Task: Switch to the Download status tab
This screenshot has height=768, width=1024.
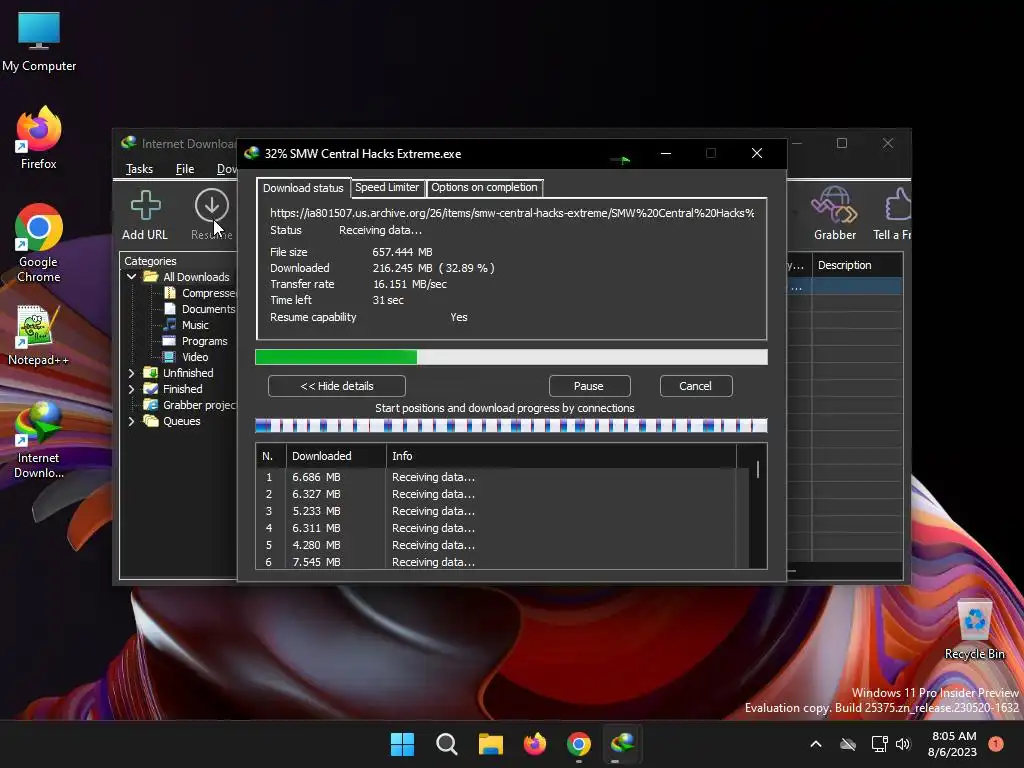Action: tap(303, 188)
